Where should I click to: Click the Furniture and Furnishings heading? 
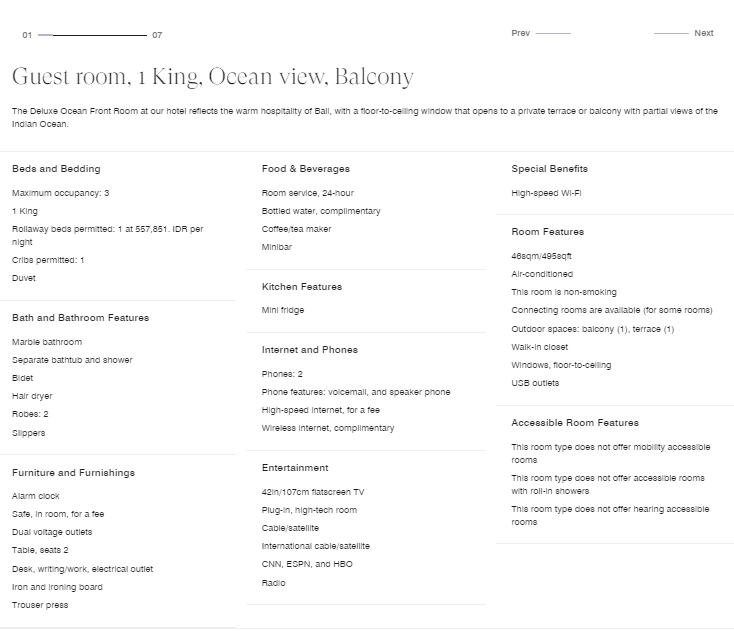coord(73,473)
